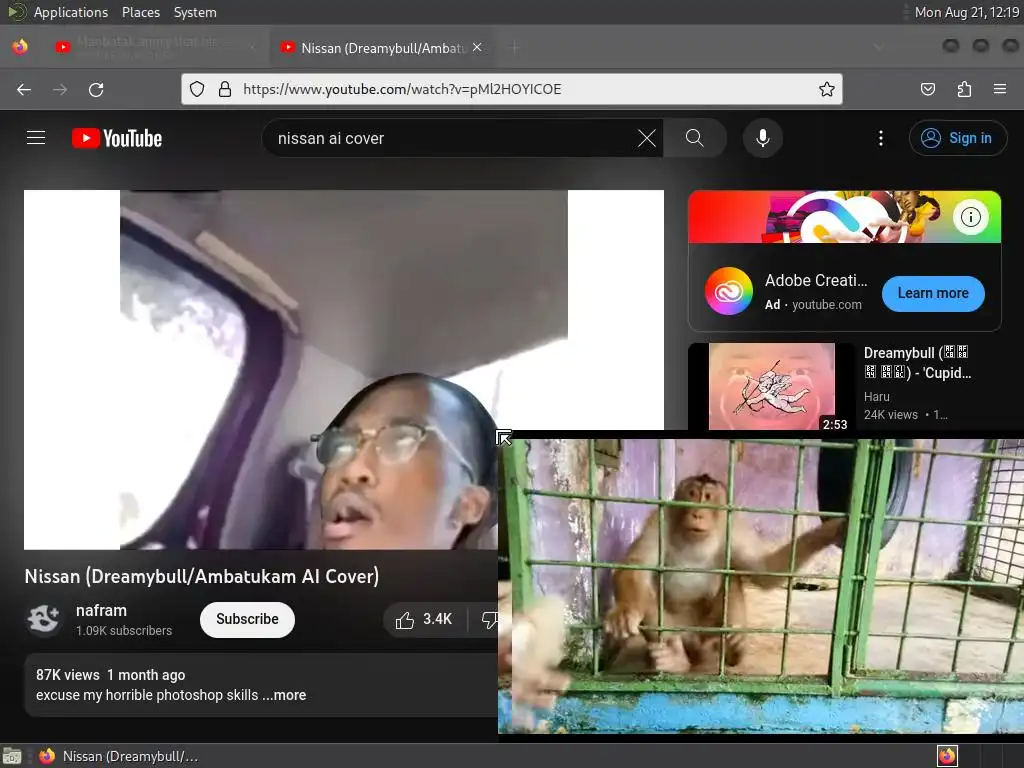Open a new browser tab

[x=515, y=47]
